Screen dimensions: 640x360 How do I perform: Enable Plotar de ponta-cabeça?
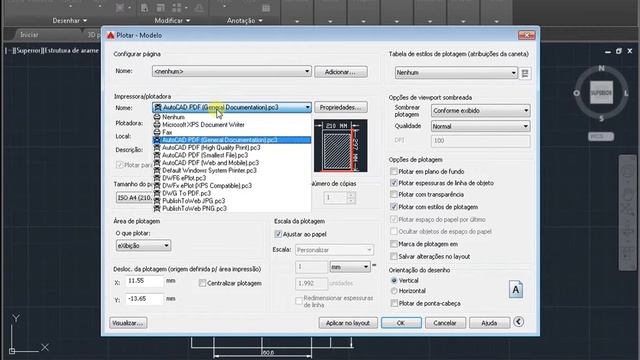[394, 303]
